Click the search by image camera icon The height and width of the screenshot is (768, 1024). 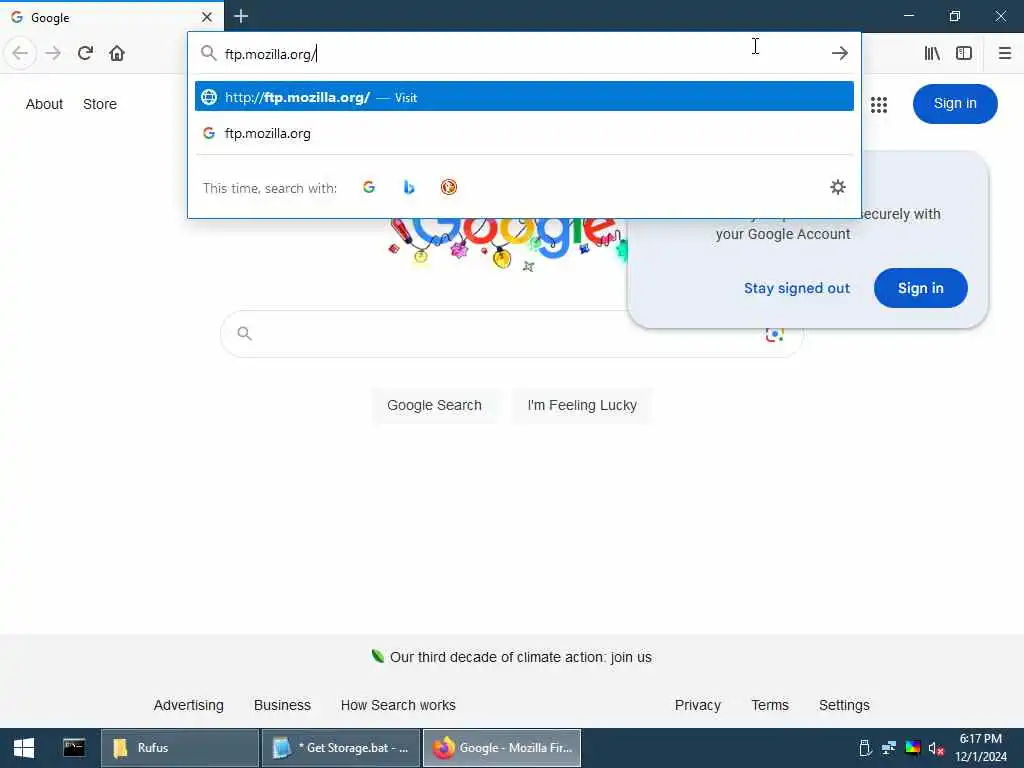click(x=775, y=334)
